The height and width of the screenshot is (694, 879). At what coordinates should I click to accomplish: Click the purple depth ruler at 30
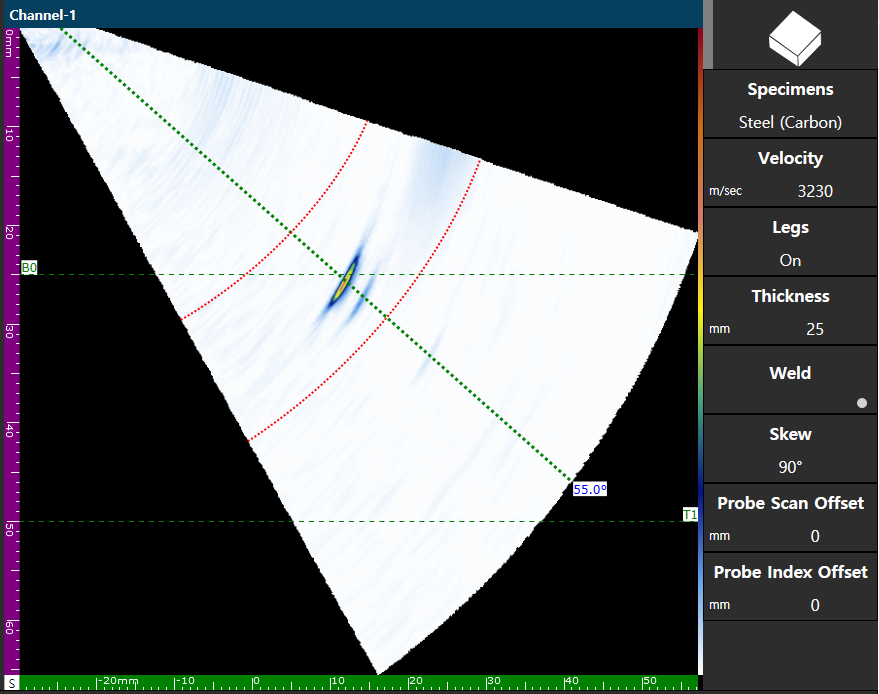click(x=12, y=331)
